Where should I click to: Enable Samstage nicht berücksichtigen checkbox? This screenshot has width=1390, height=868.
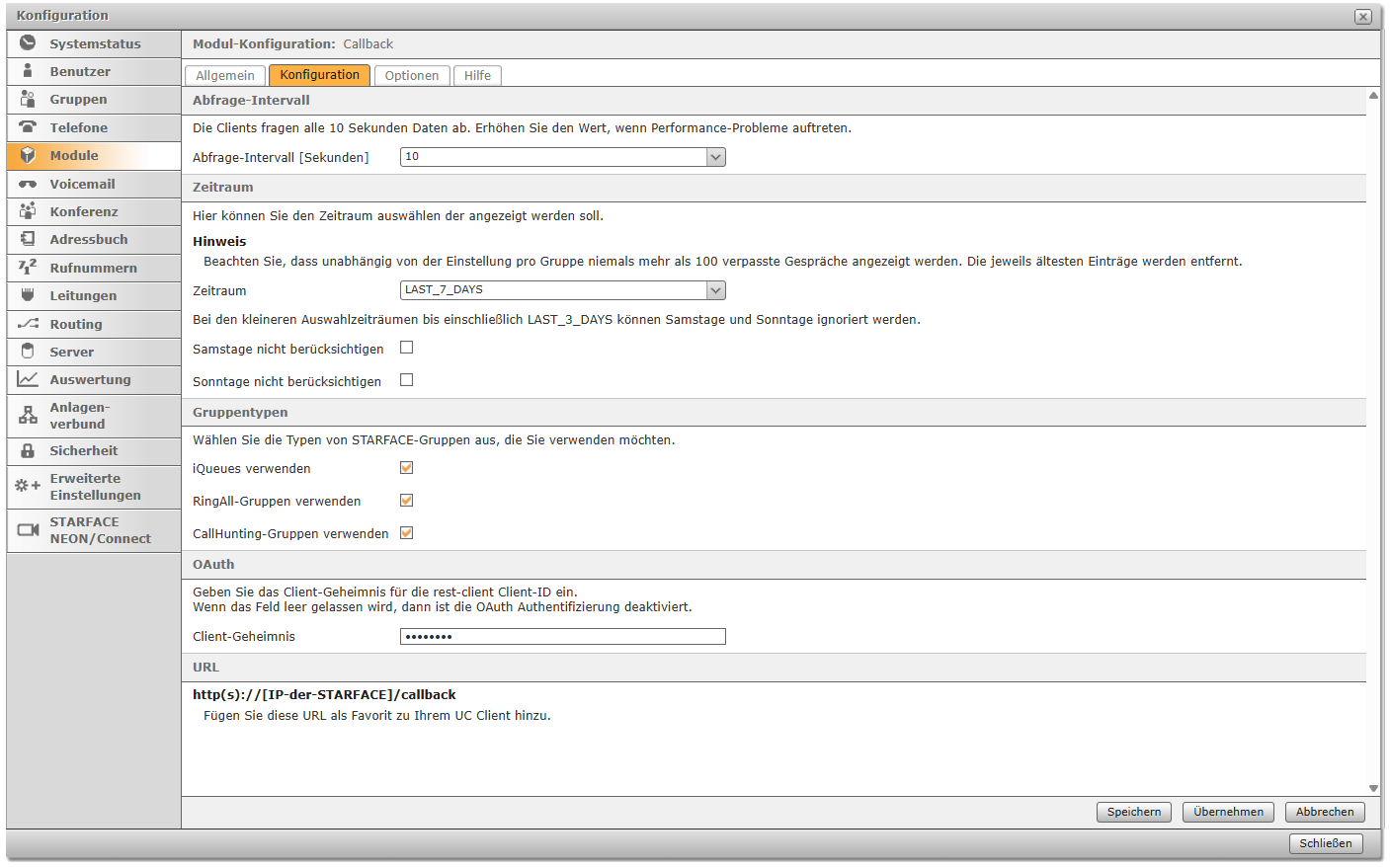point(406,348)
